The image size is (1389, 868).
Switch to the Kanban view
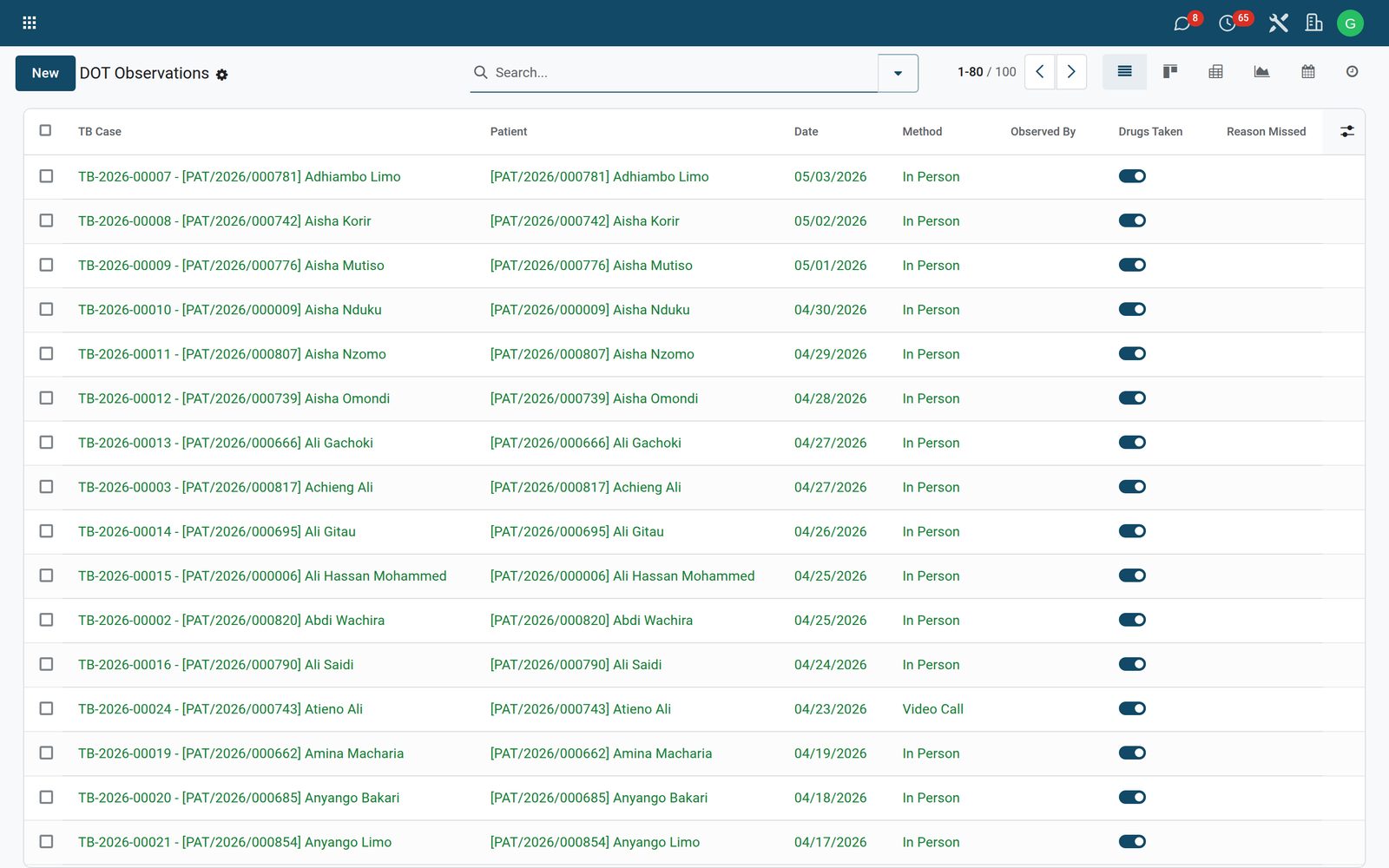1170,72
